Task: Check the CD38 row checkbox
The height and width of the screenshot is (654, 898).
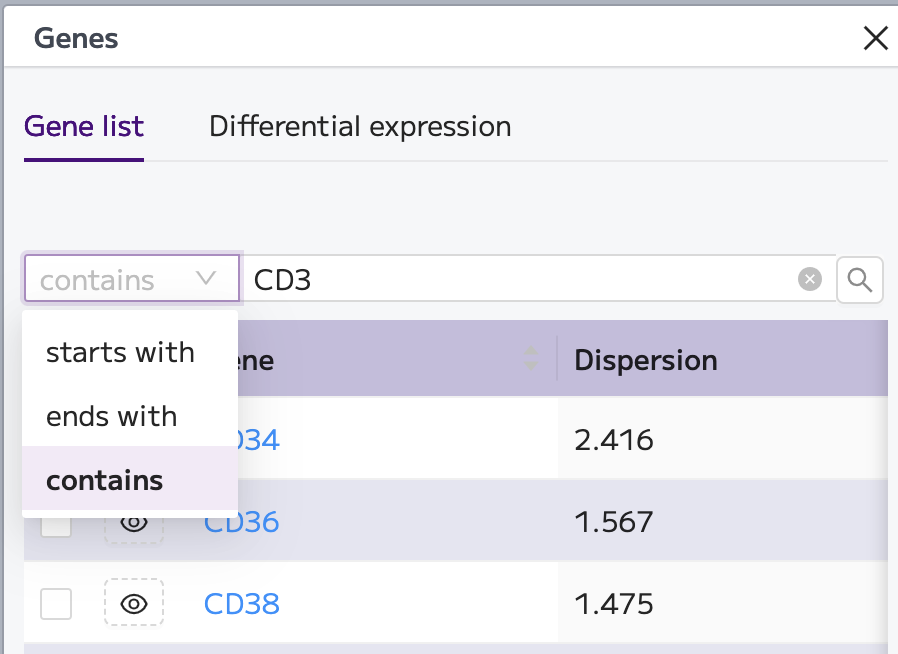Action: pos(56,604)
